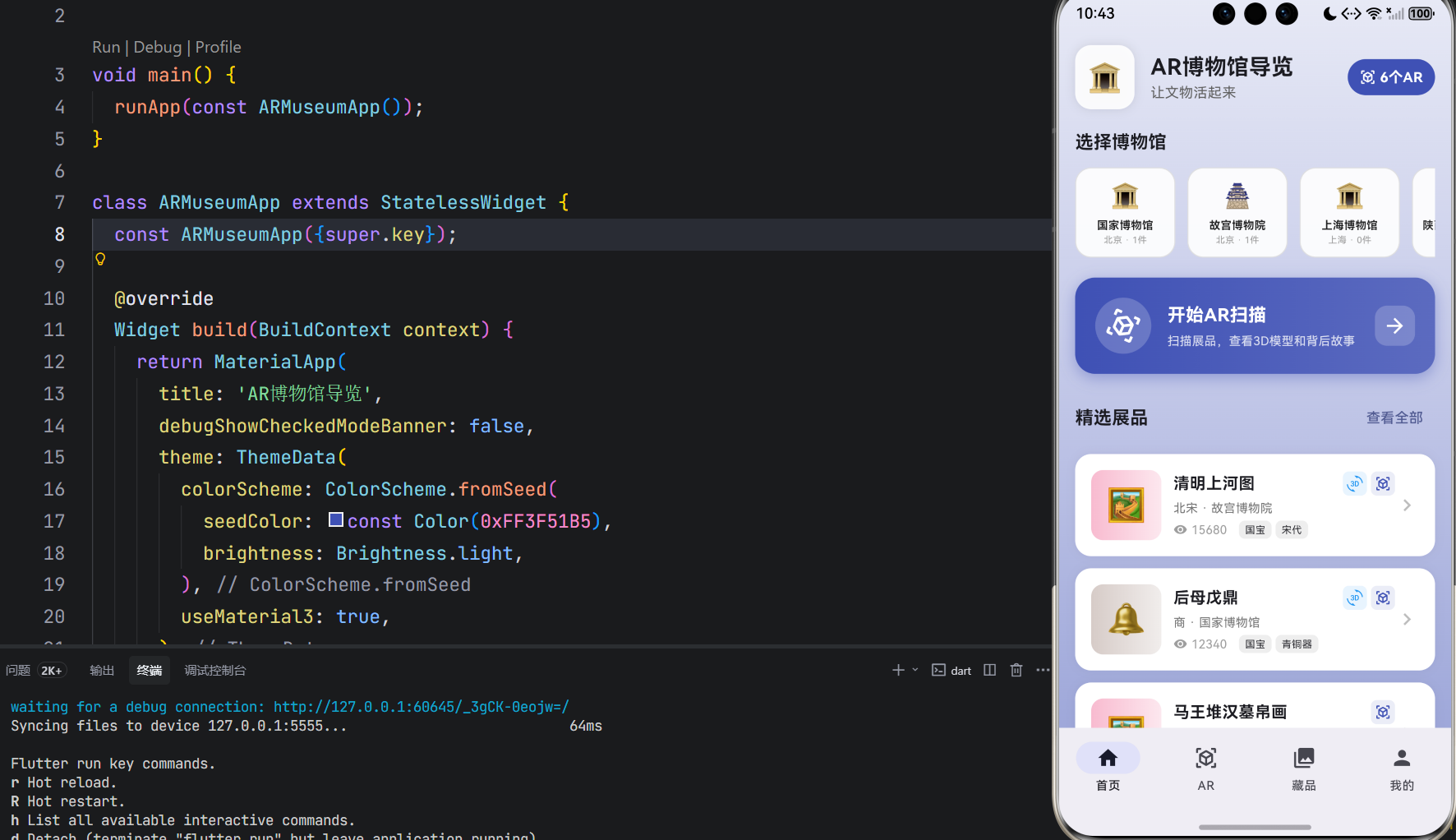Screen dimensions: 1456x840
Task: Tap the AR icon on 清明上河图 card
Action: coord(1384,483)
